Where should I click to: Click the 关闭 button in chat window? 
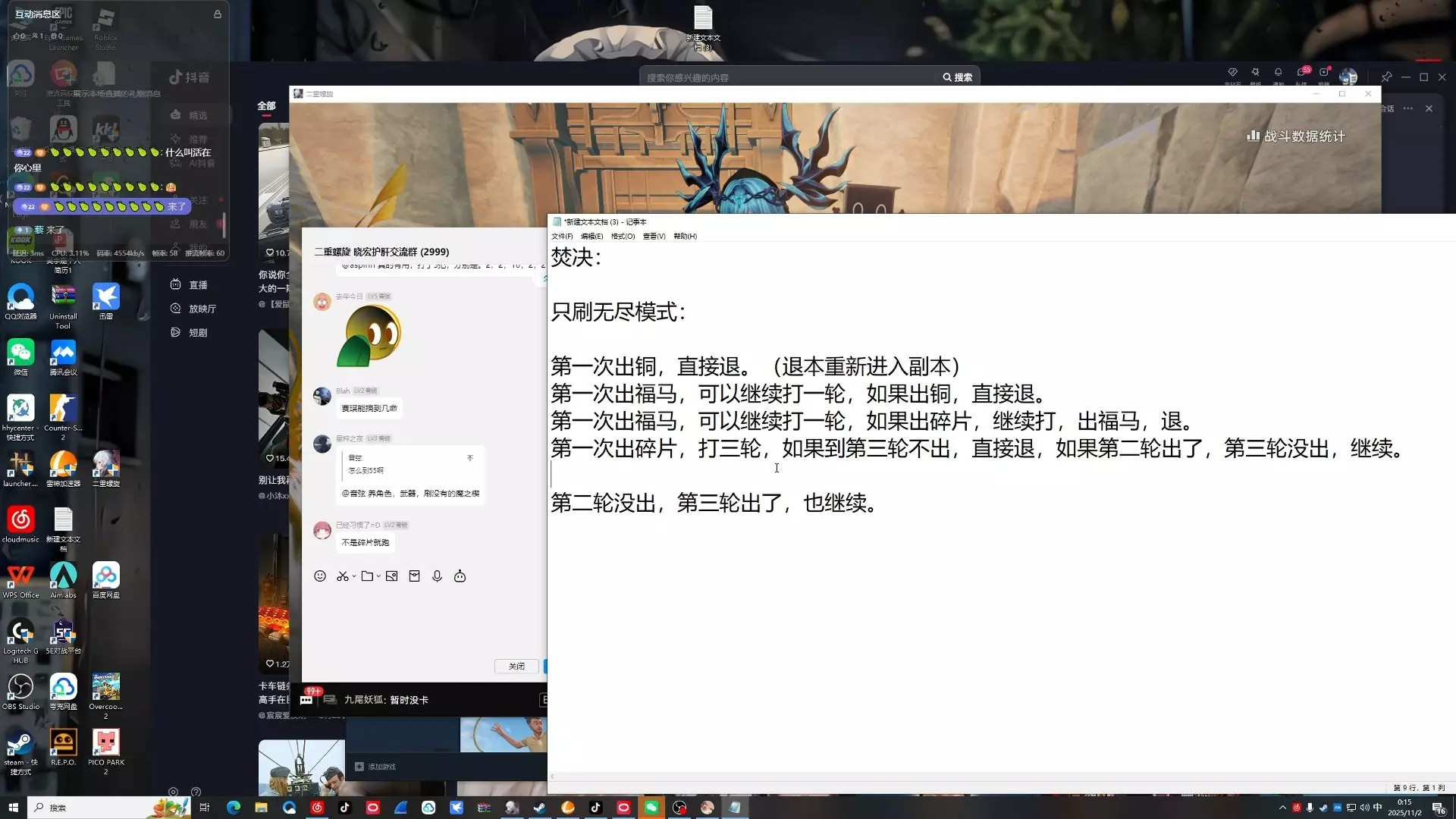click(516, 667)
